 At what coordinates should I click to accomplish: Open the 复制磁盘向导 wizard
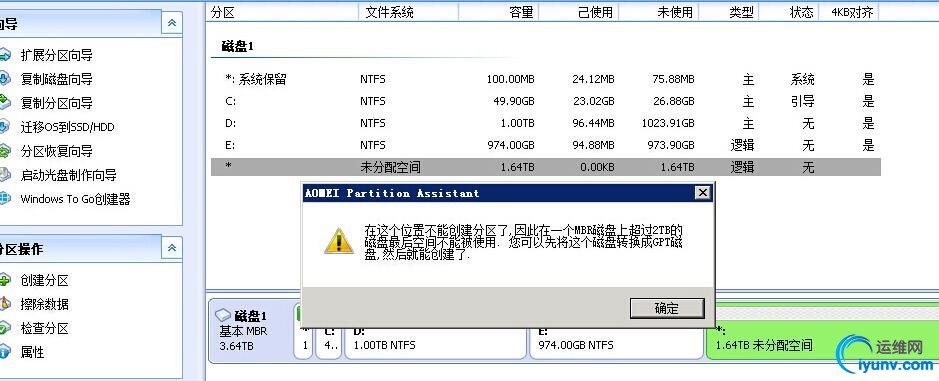coord(56,79)
